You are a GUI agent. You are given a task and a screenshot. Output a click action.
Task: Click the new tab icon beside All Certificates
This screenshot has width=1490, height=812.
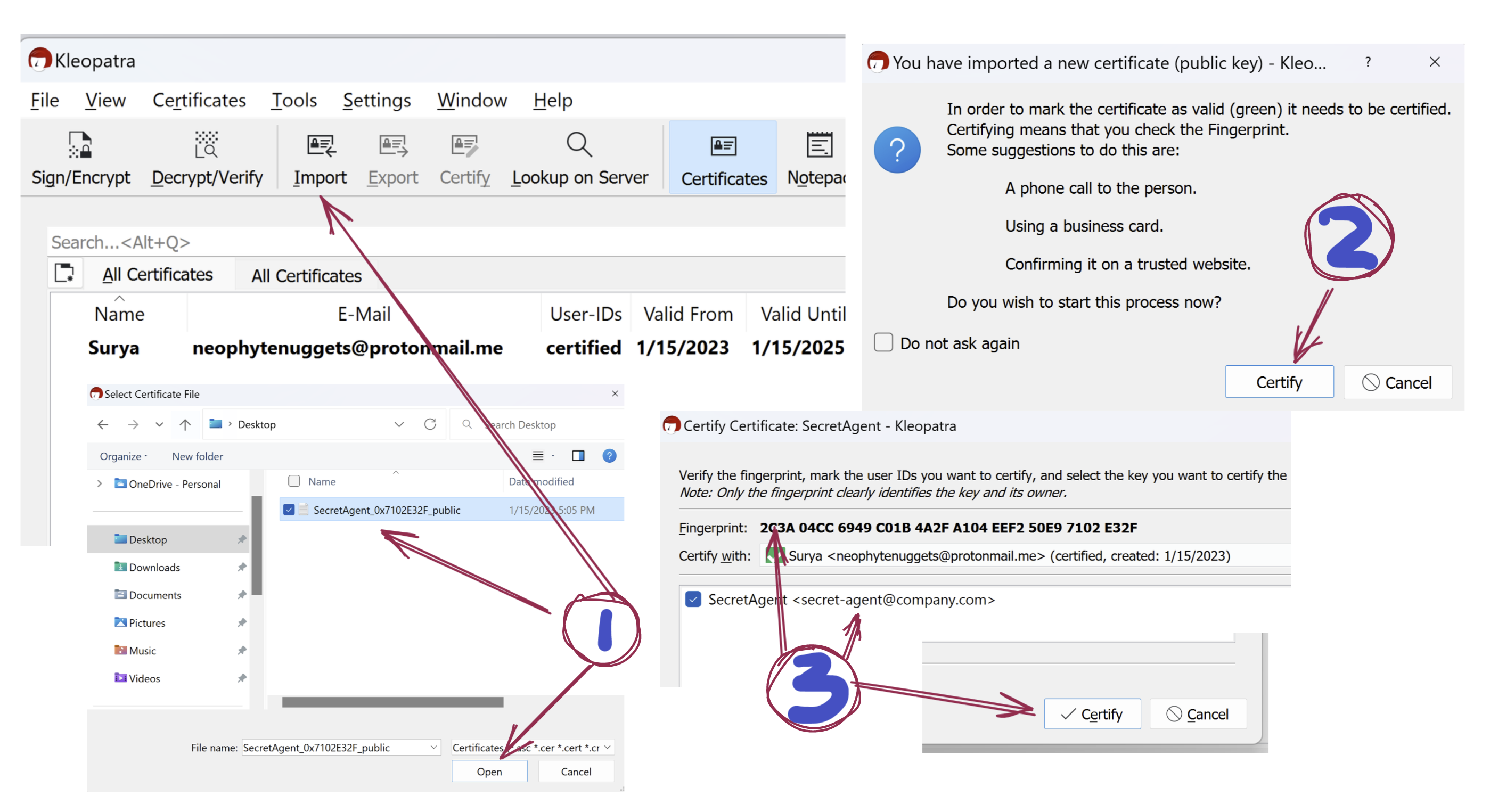click(64, 273)
